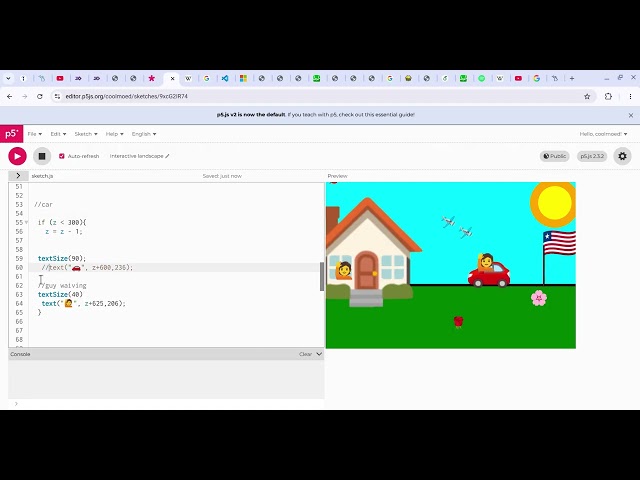Image resolution: width=640 pixels, height=480 pixels.
Task: Click the Console panel label
Action: click(x=20, y=354)
